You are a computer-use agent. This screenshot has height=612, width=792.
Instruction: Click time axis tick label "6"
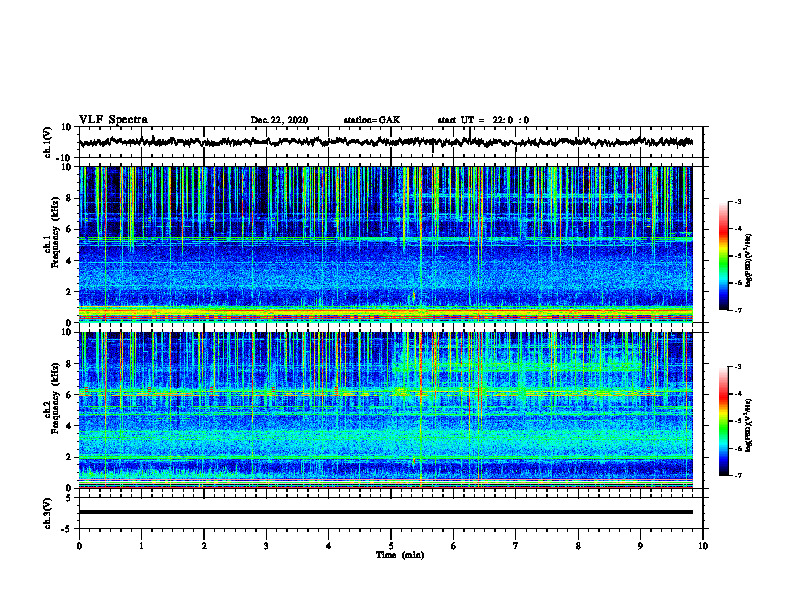454,546
